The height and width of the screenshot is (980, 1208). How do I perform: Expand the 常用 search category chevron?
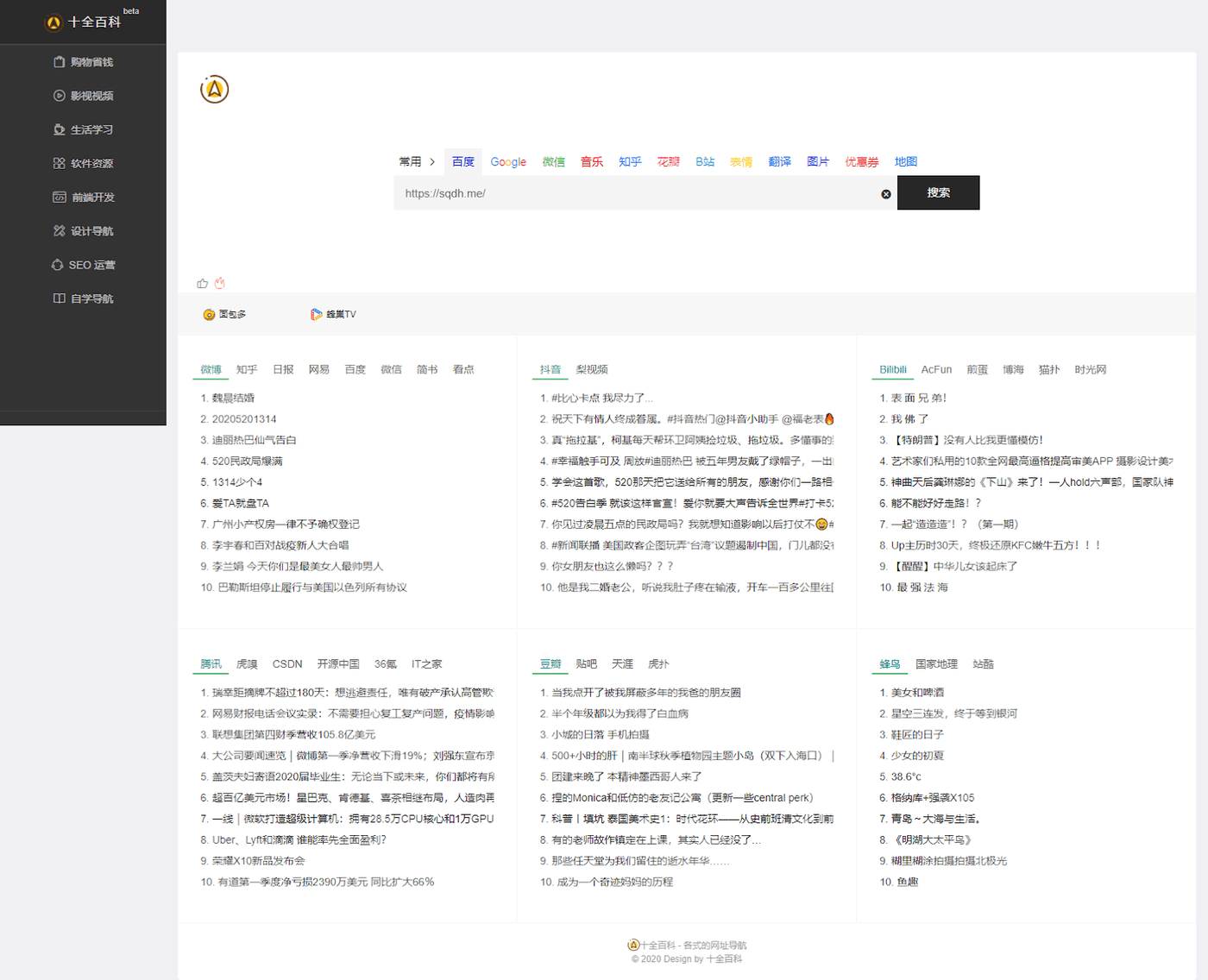click(x=432, y=162)
